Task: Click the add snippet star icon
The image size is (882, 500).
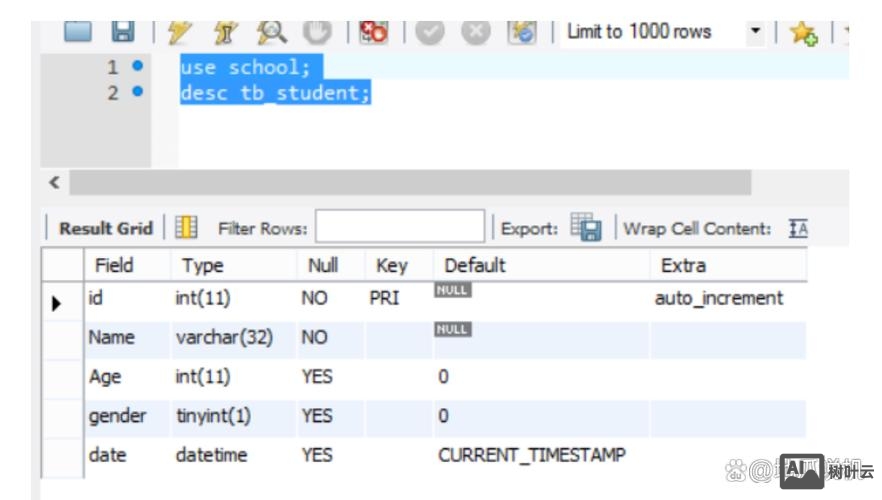Action: [x=803, y=33]
